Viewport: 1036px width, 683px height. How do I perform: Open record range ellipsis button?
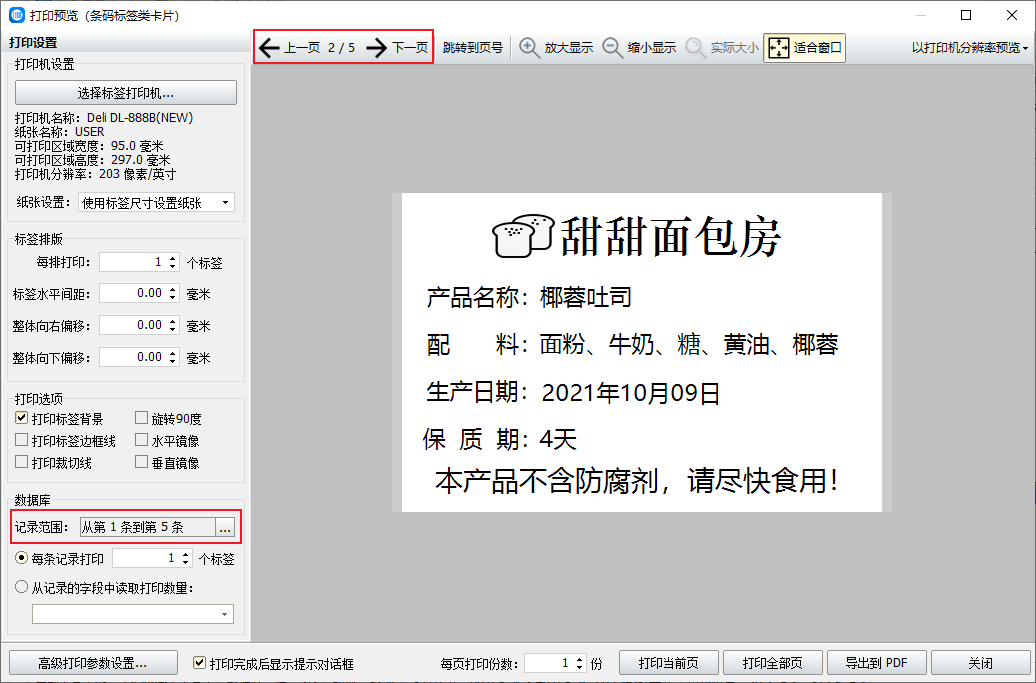(225, 527)
